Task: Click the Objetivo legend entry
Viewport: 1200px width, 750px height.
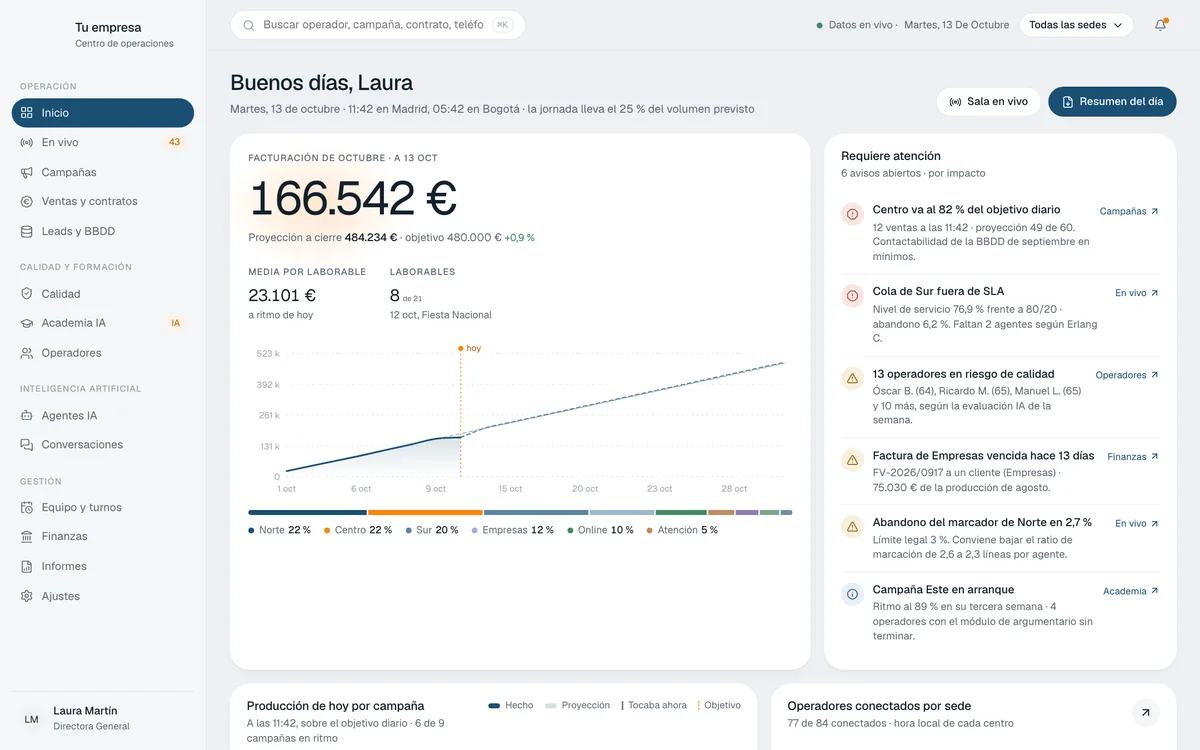Action: tap(719, 705)
